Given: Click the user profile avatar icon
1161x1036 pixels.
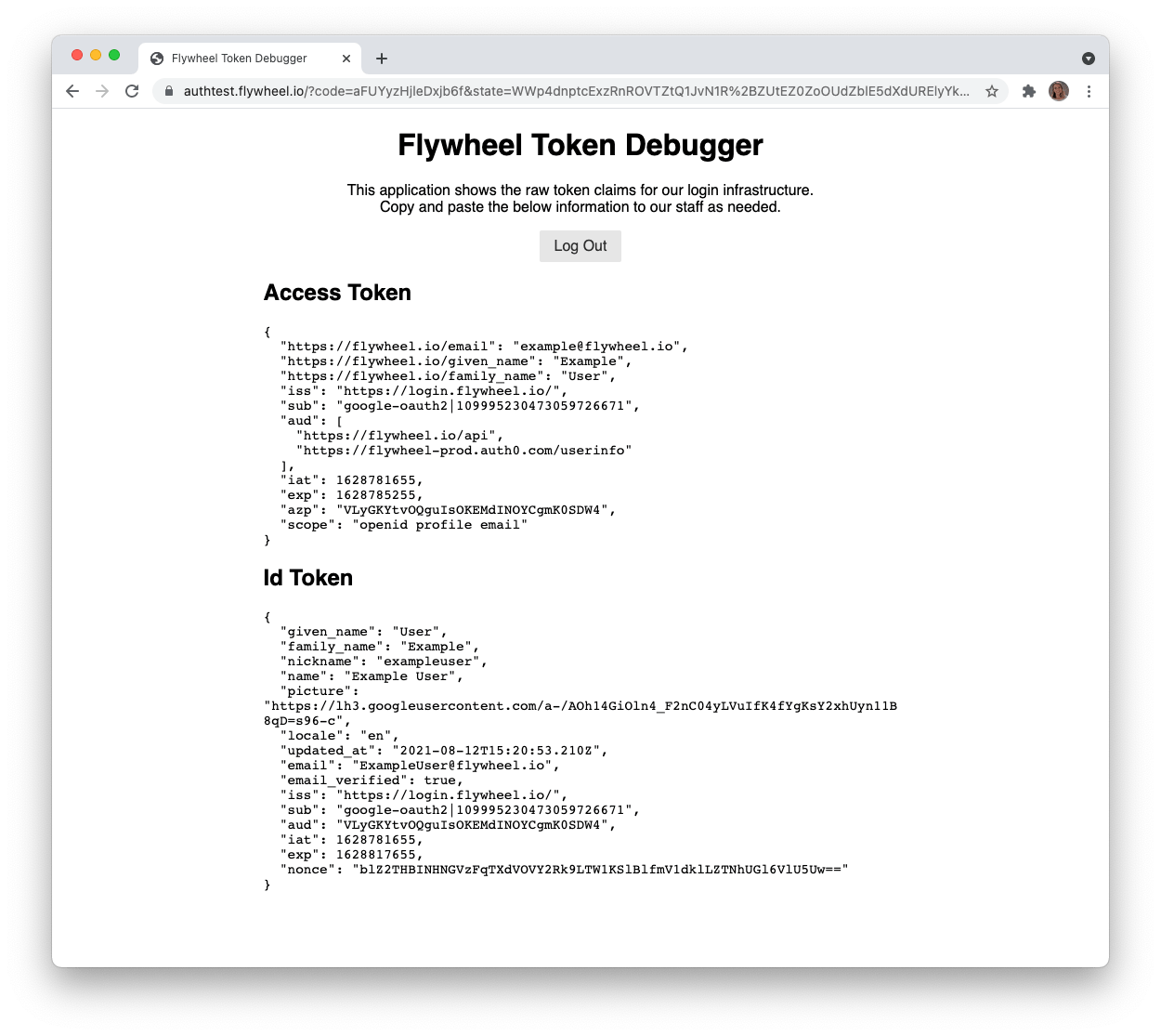Looking at the screenshot, I should click(1058, 91).
